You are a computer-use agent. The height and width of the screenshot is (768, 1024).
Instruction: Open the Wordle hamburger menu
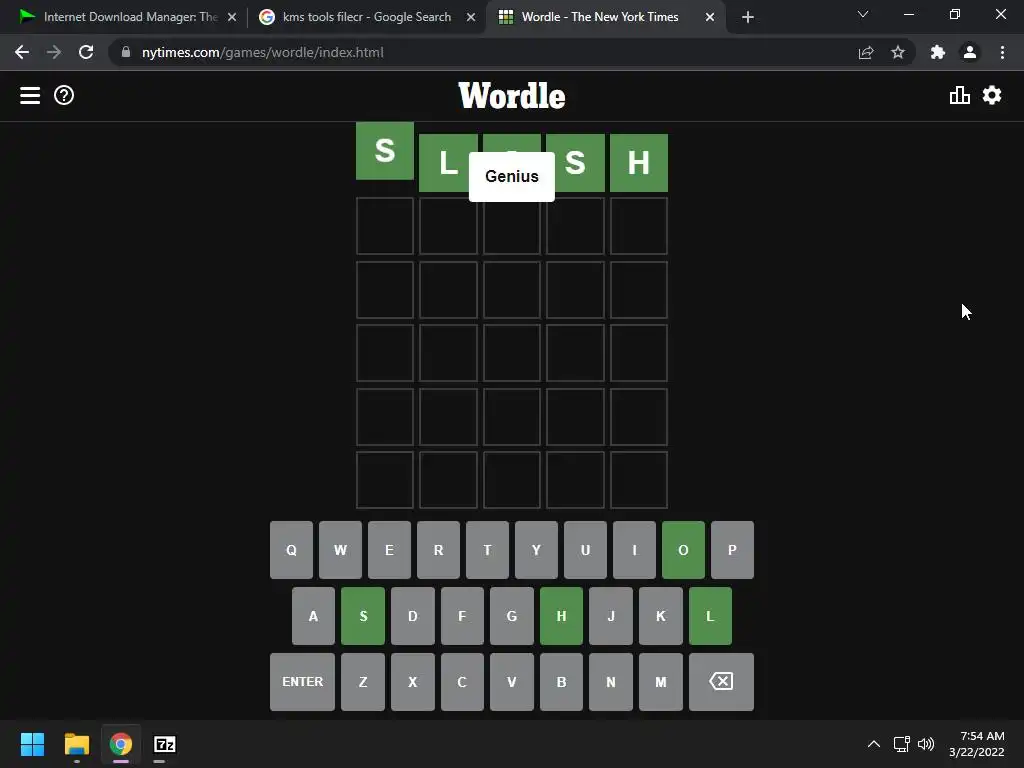30,95
